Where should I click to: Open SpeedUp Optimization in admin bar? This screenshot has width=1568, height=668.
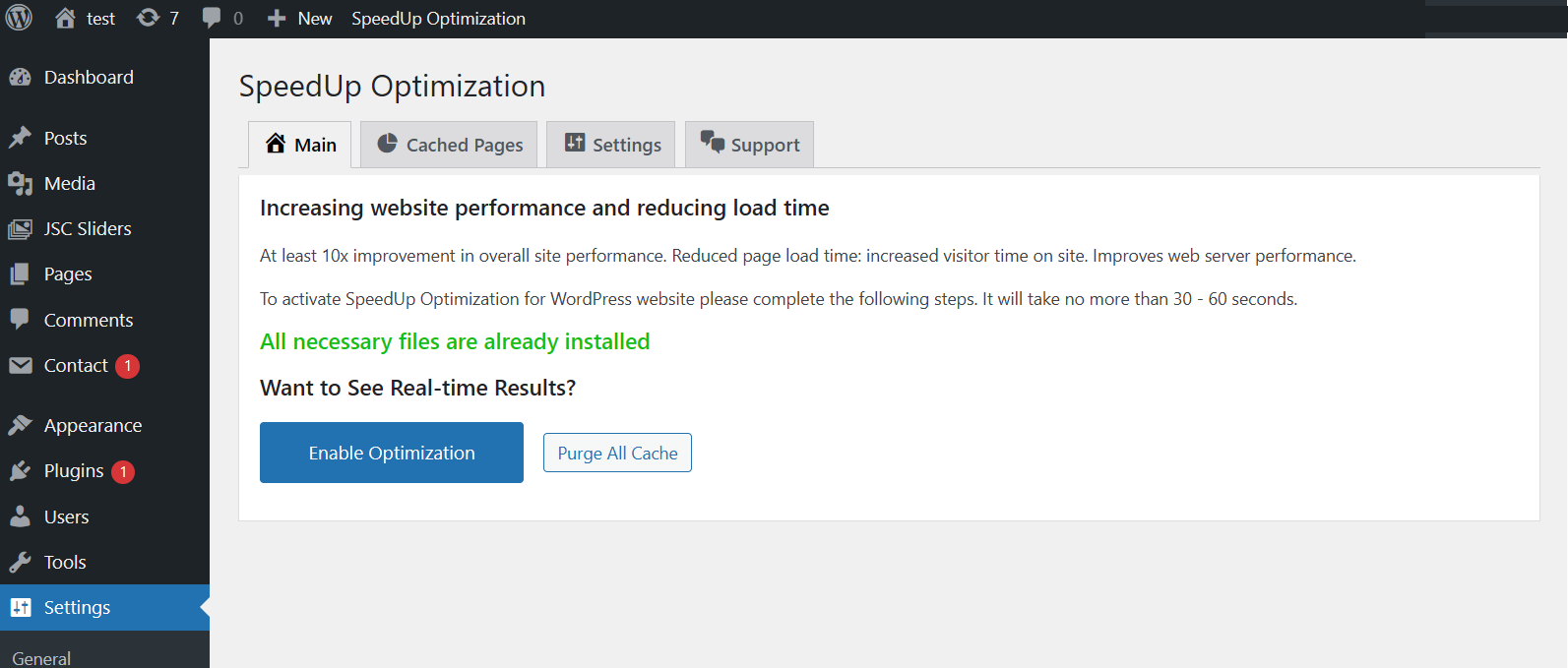tap(438, 19)
